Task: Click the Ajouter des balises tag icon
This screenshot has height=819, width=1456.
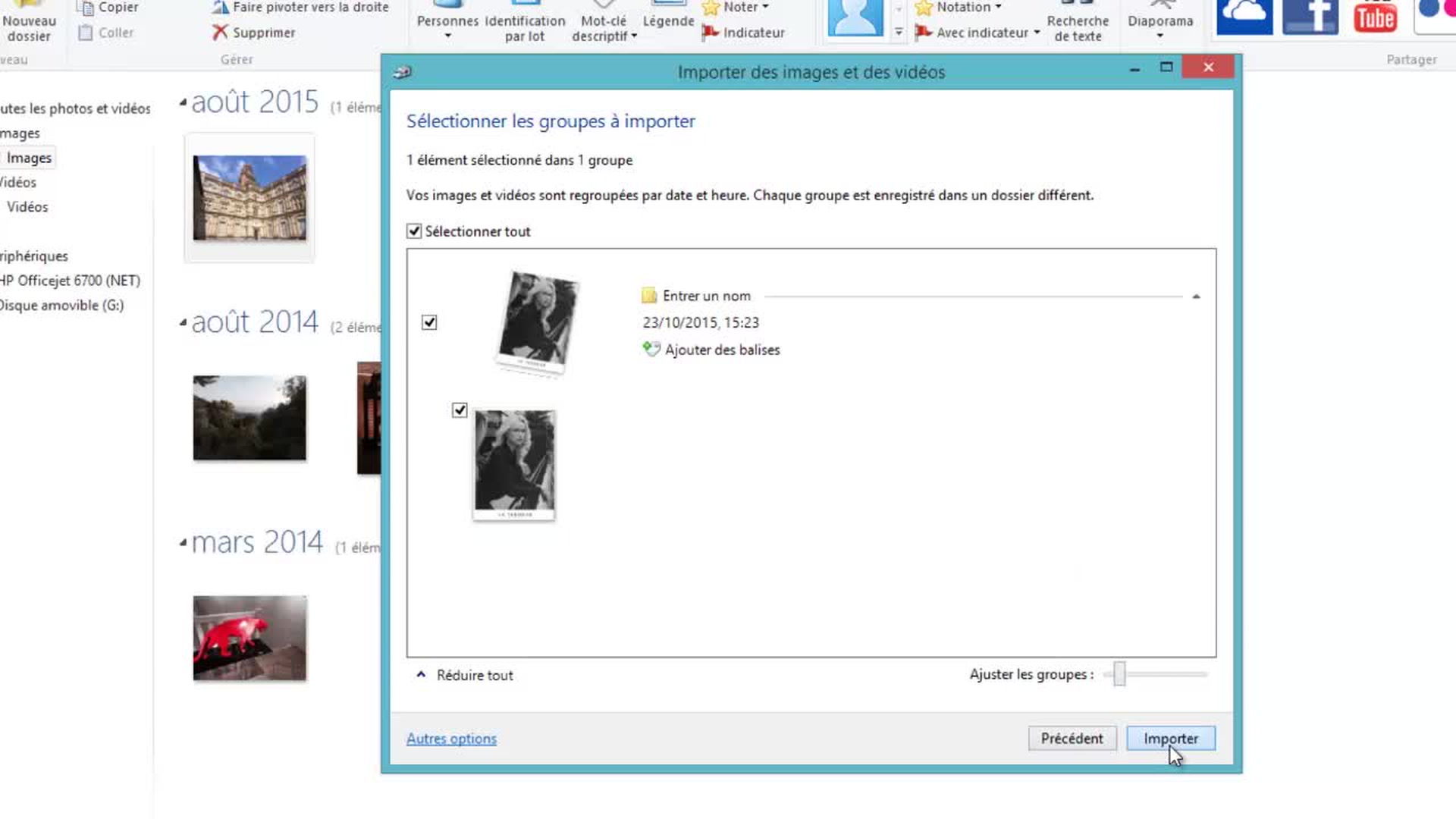Action: coord(651,350)
